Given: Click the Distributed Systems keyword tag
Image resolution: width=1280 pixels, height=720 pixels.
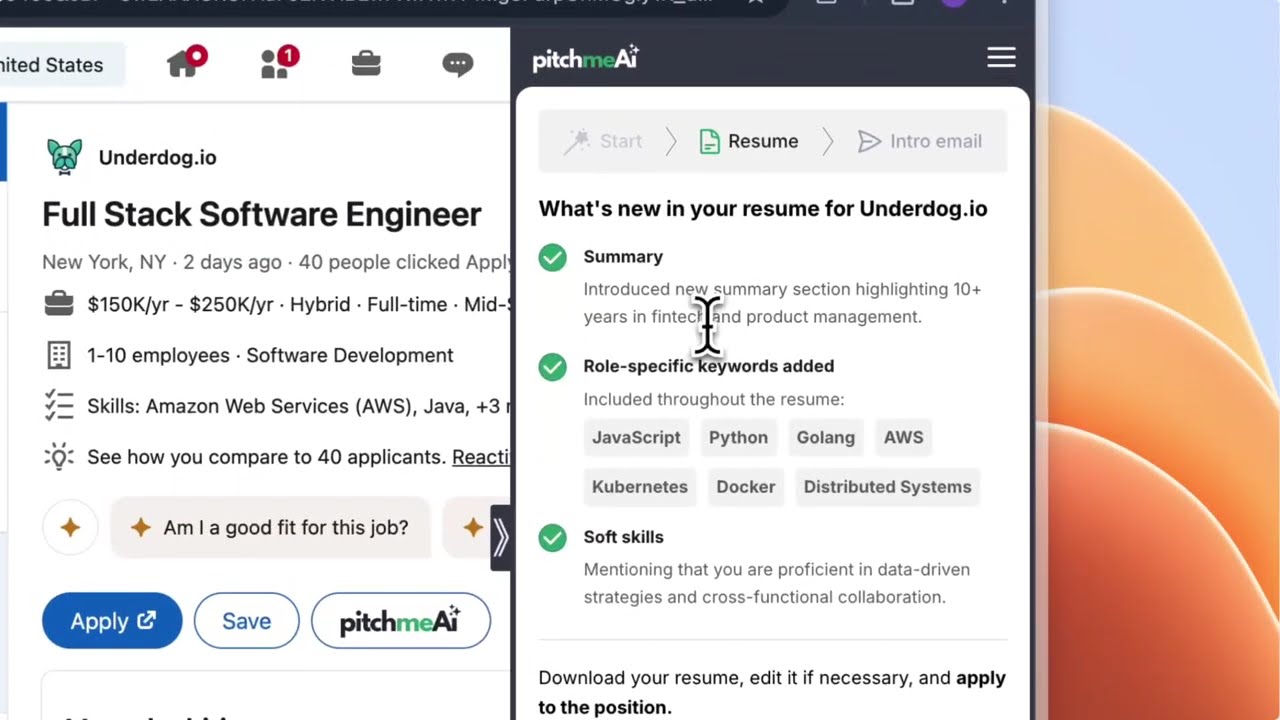Looking at the screenshot, I should coord(888,487).
